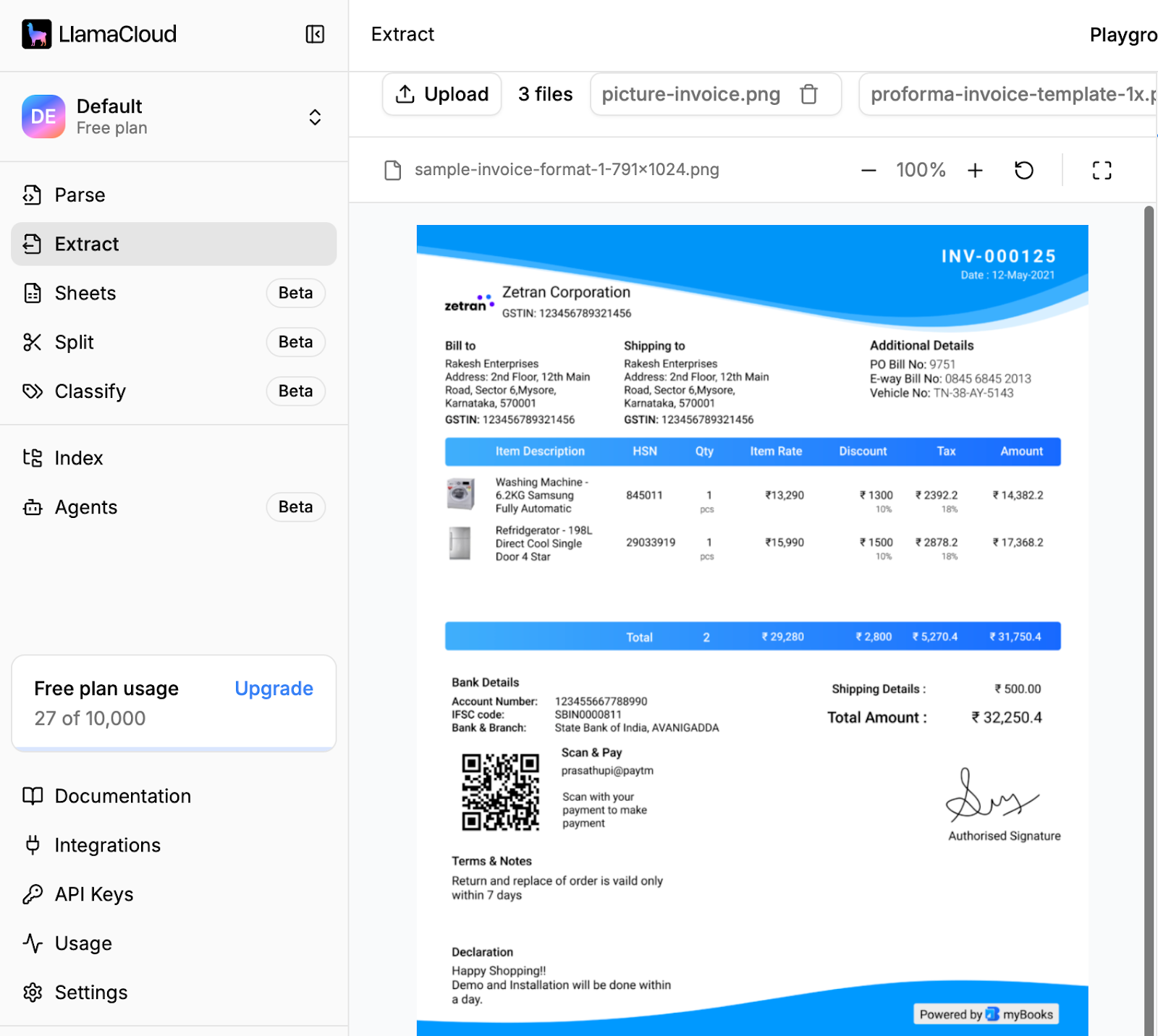This screenshot has height=1036, width=1158.
Task: Click the Agents robot icon
Action: (33, 507)
